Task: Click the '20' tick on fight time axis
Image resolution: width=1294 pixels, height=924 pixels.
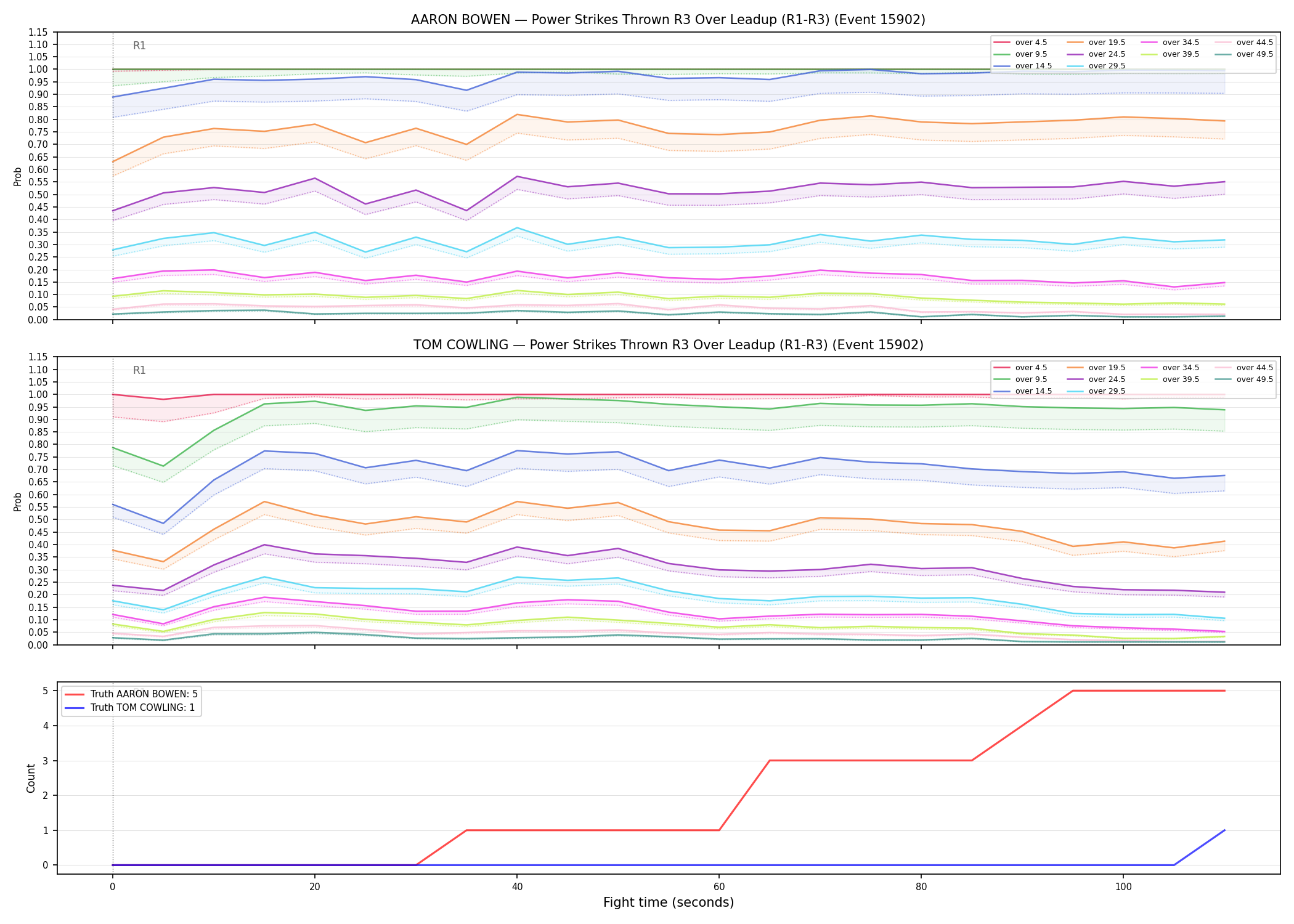Action: (x=315, y=887)
